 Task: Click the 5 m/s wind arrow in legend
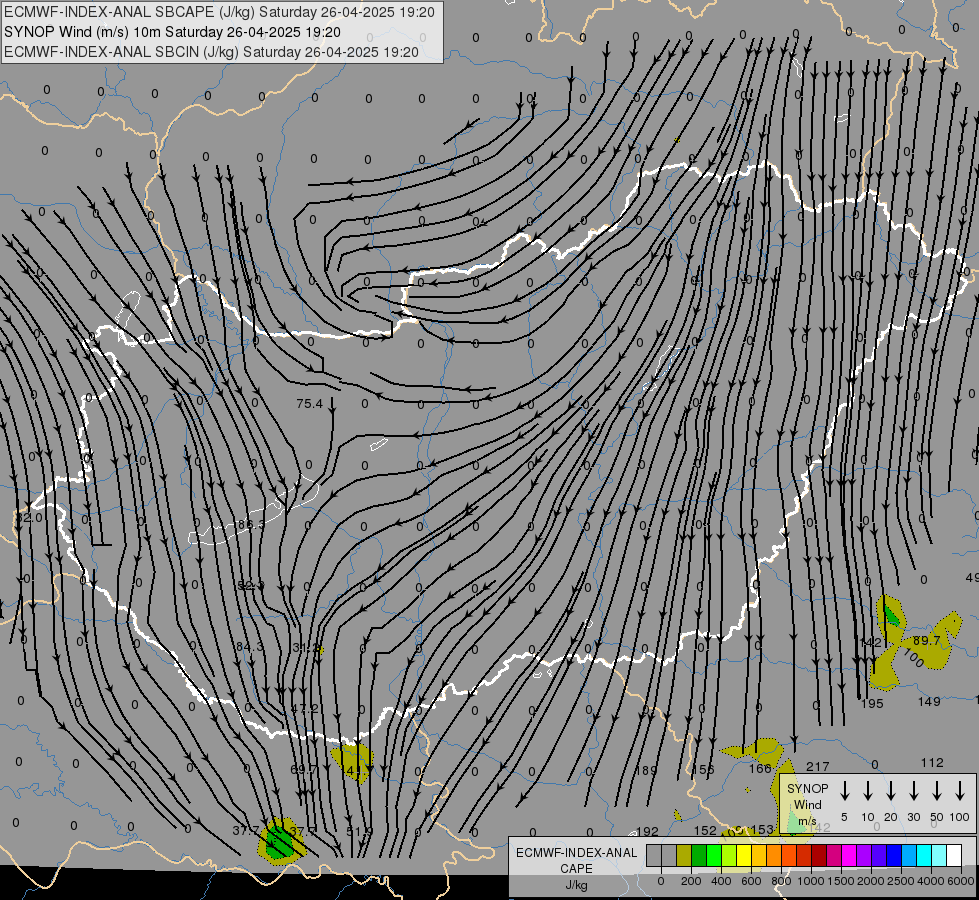[x=844, y=791]
